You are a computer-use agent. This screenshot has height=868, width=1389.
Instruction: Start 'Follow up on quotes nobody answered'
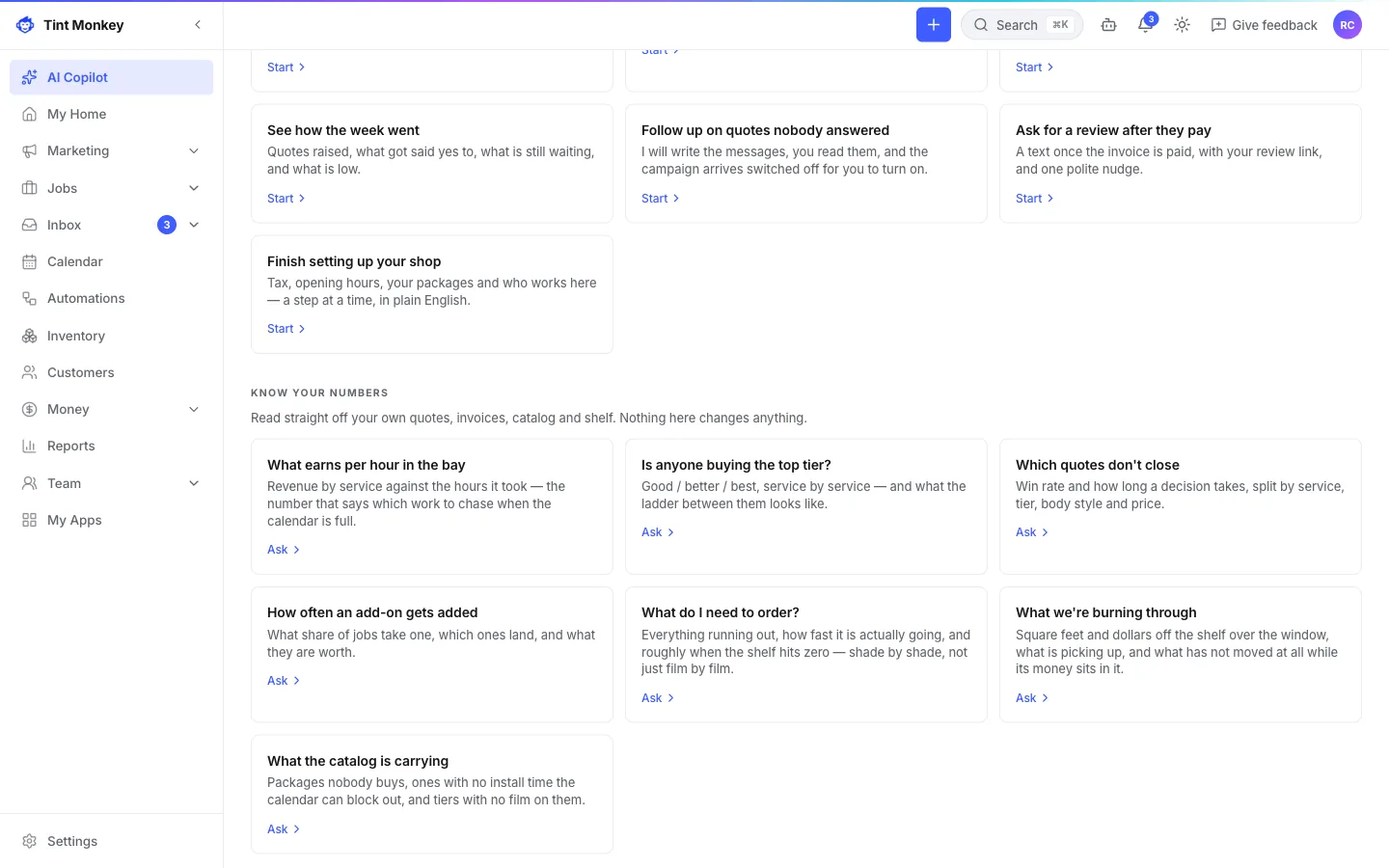click(661, 199)
